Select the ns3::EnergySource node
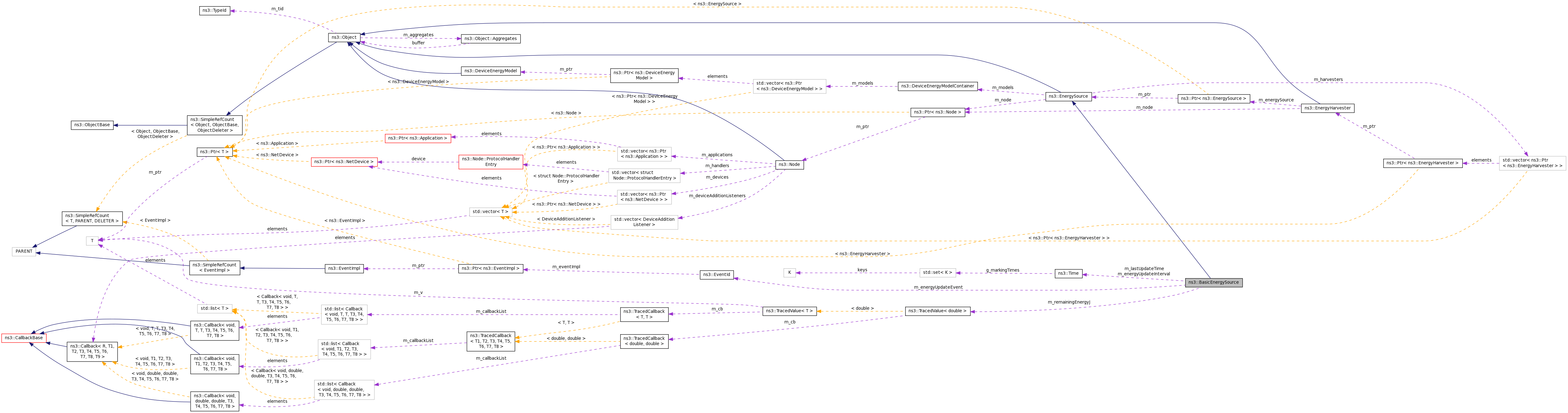 click(x=1068, y=96)
